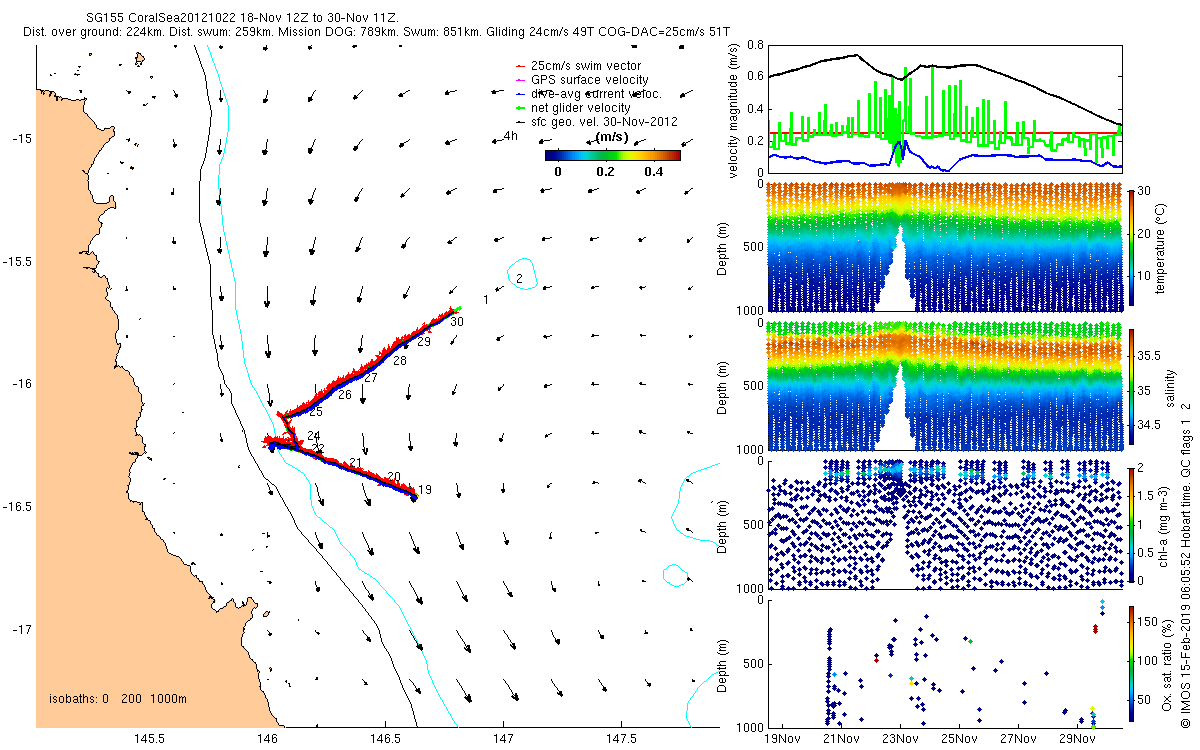Click the 34.5 tick on the salinity colorbar
Image resolution: width=1200 pixels, height=750 pixels.
click(x=1148, y=425)
